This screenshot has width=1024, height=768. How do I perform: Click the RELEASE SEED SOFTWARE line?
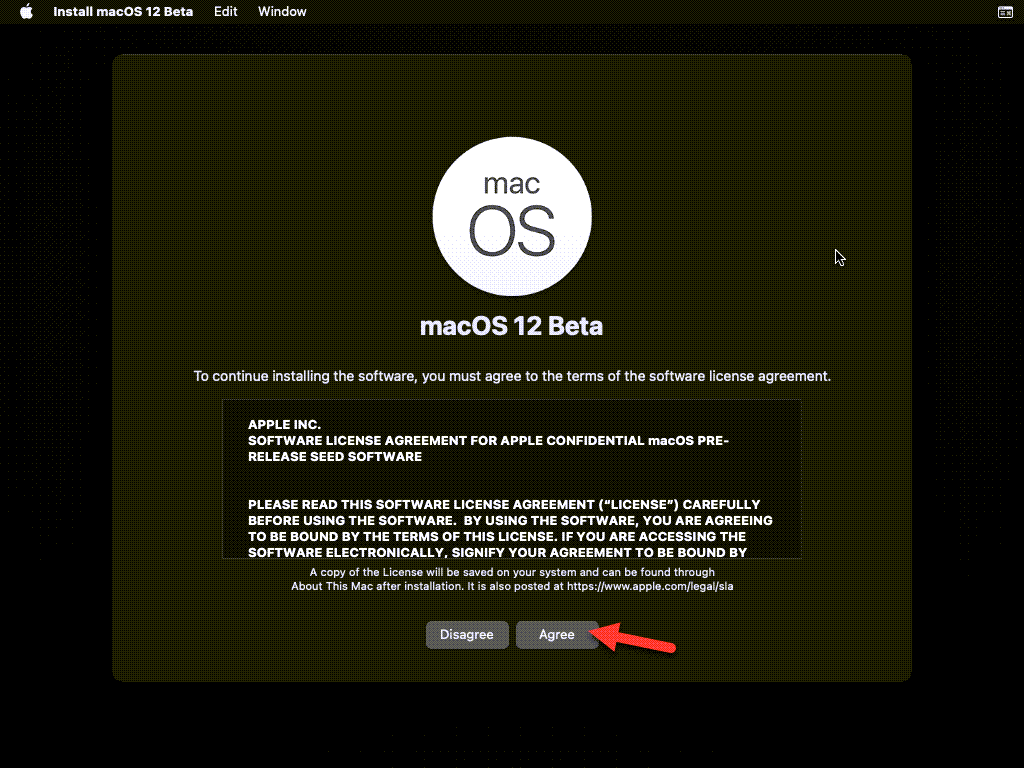pyautogui.click(x=335, y=456)
